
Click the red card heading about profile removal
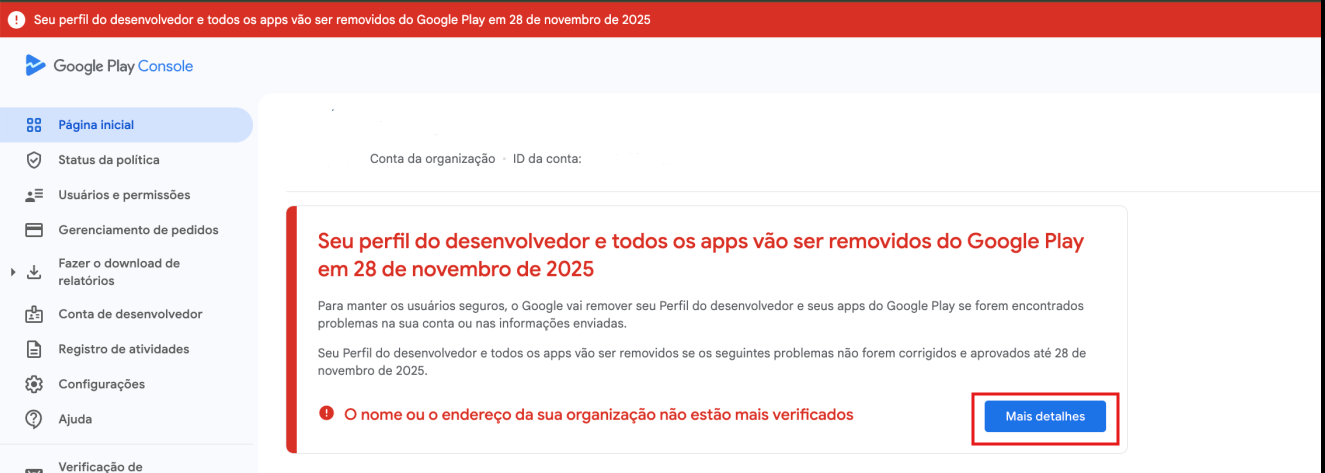point(700,255)
